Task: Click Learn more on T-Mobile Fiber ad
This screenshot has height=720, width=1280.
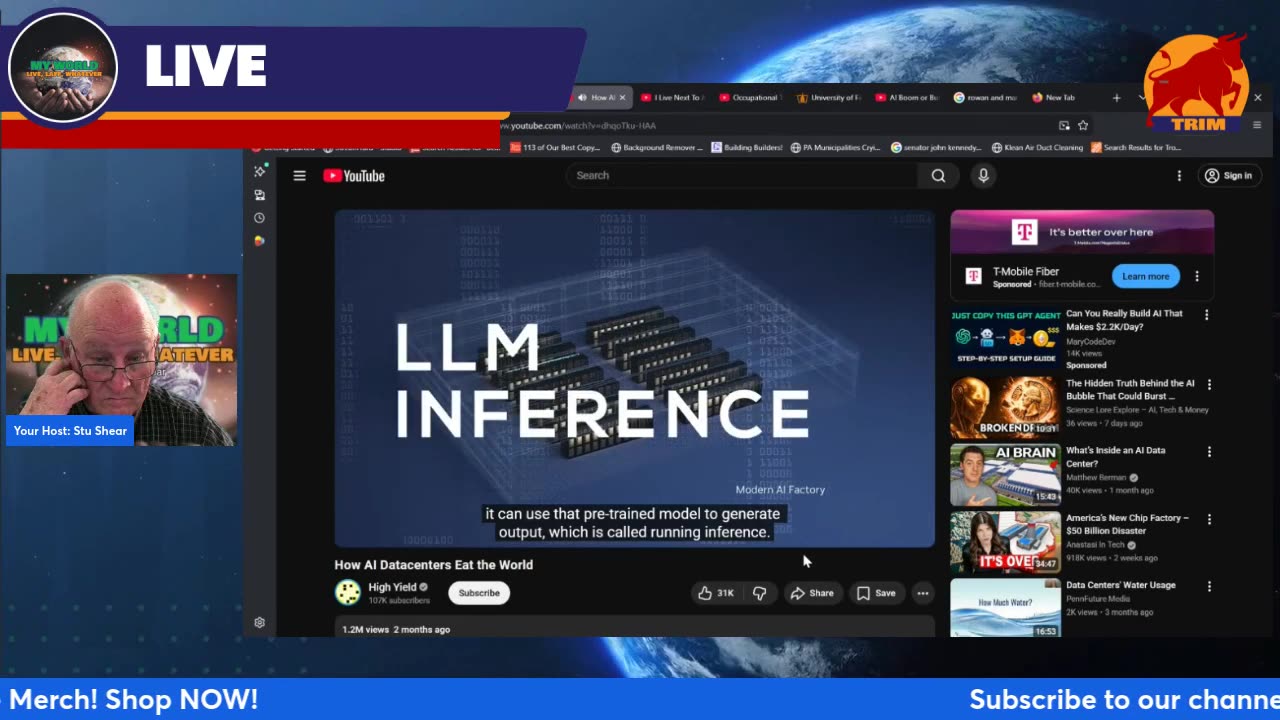Action: tap(1145, 276)
